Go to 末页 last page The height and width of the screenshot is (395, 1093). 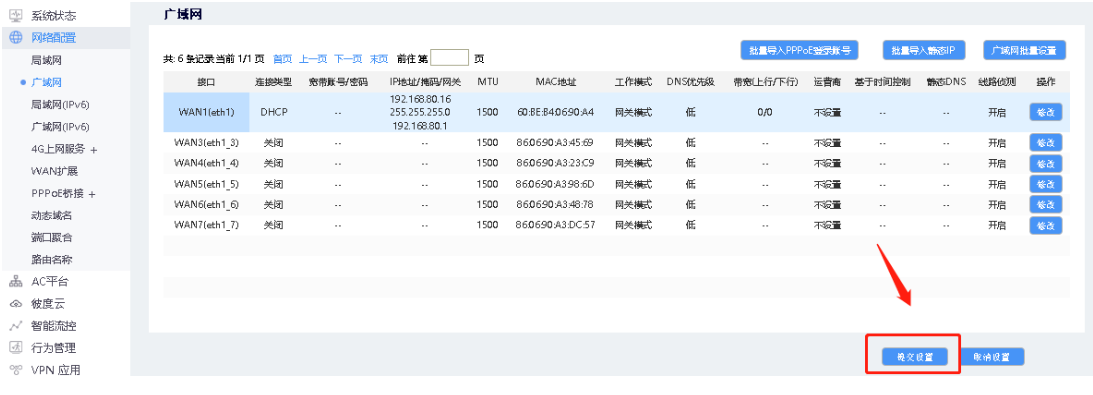(379, 59)
